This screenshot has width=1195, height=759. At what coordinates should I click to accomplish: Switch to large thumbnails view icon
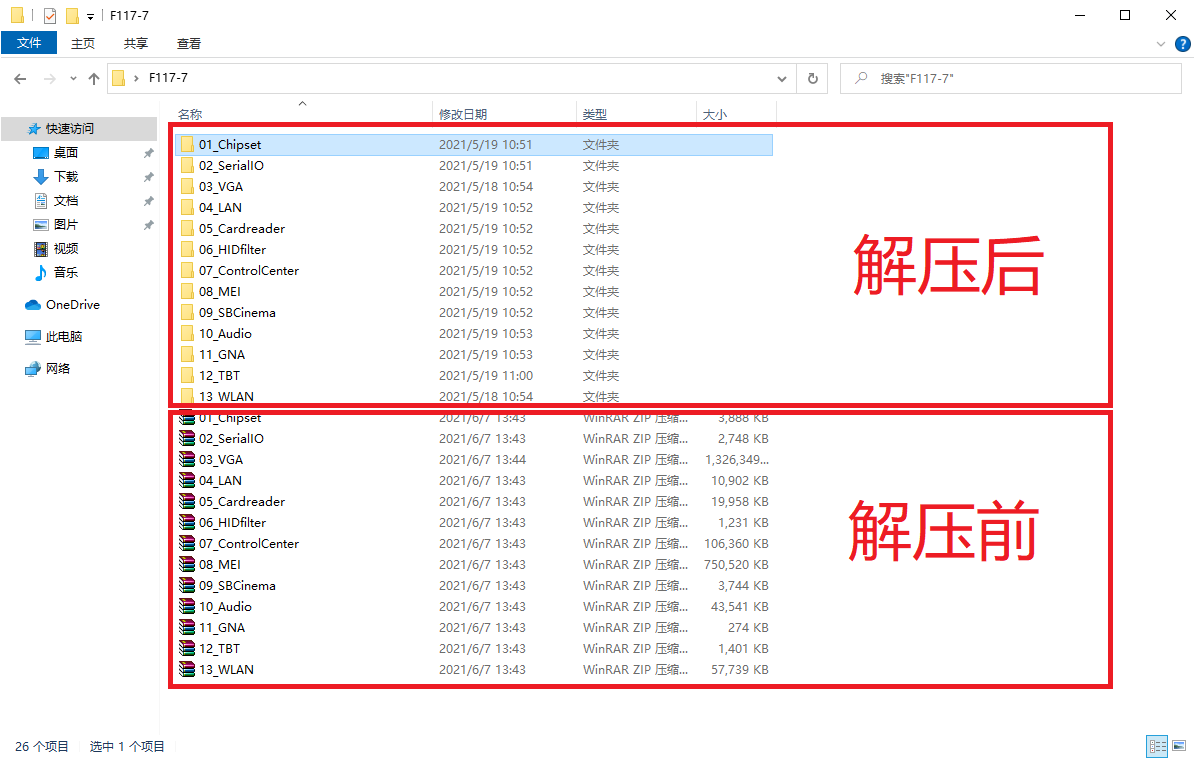tap(1179, 746)
